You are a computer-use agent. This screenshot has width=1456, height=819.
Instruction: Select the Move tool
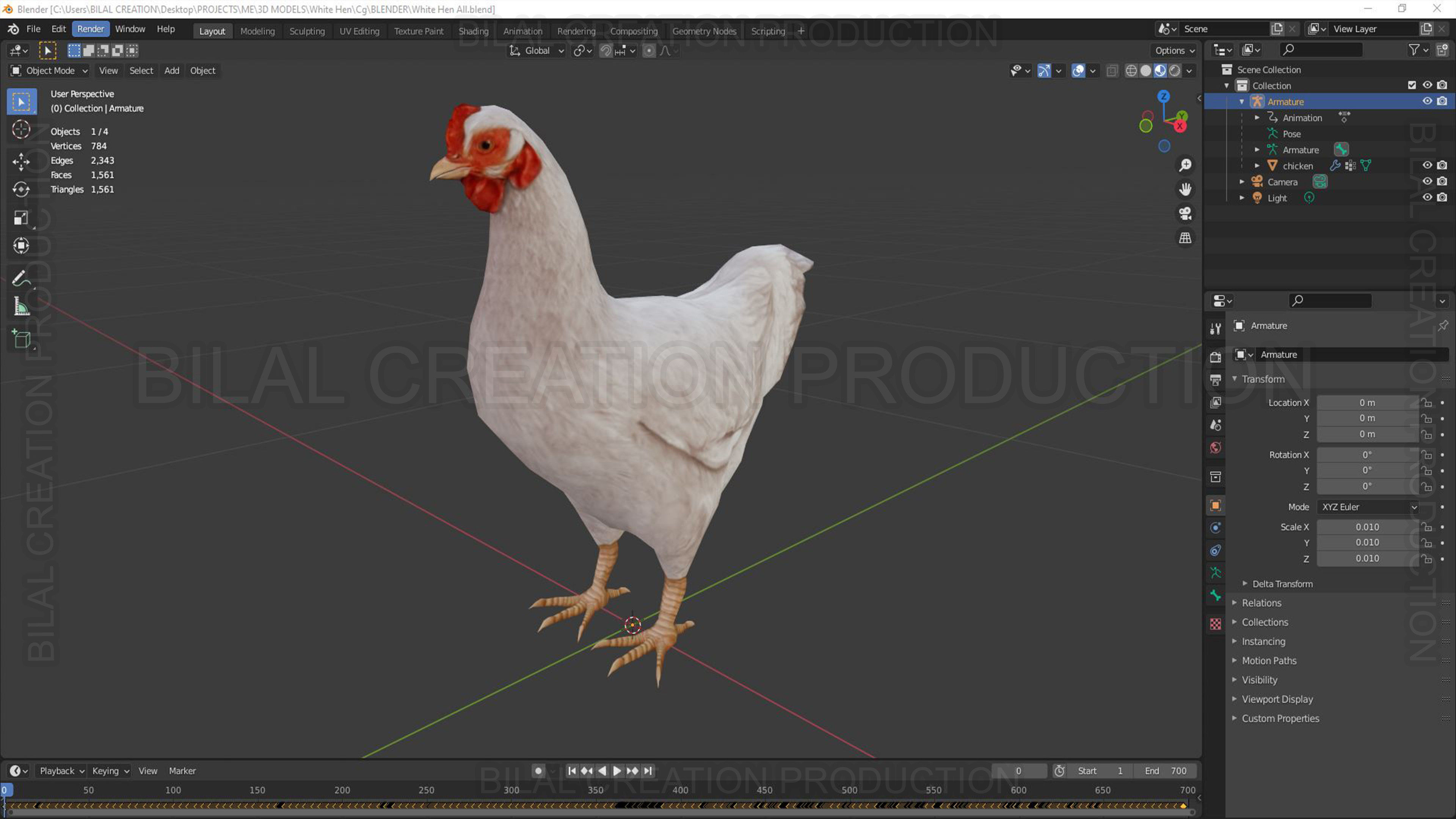22,162
